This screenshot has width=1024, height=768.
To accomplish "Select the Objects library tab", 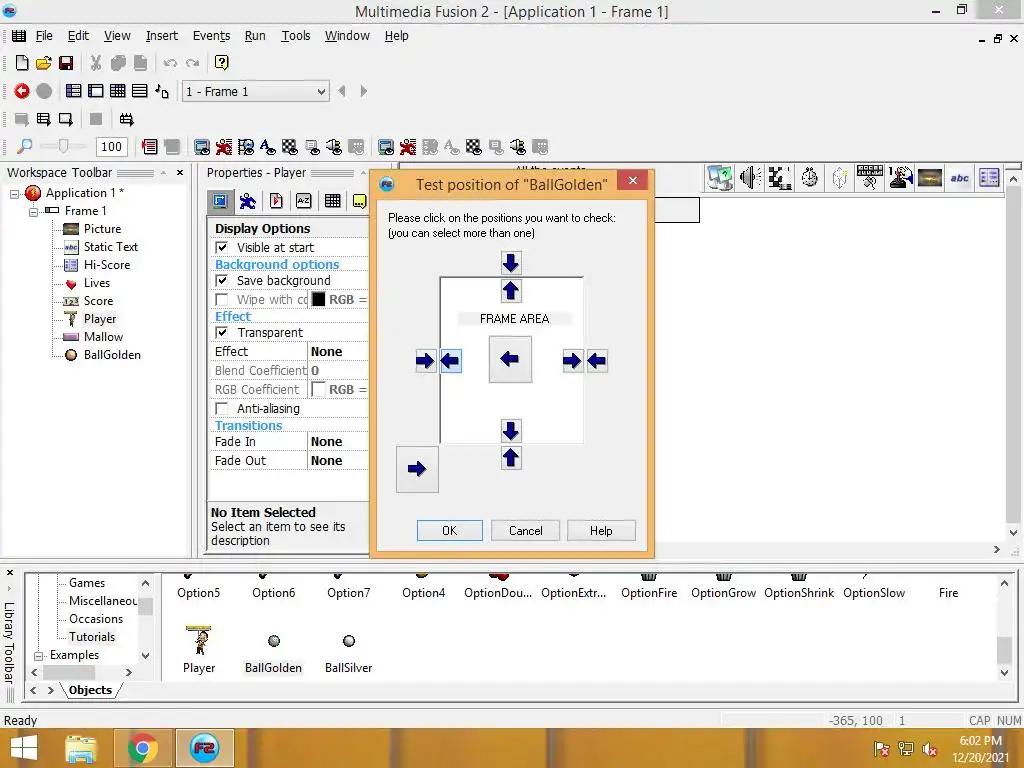I will point(90,690).
